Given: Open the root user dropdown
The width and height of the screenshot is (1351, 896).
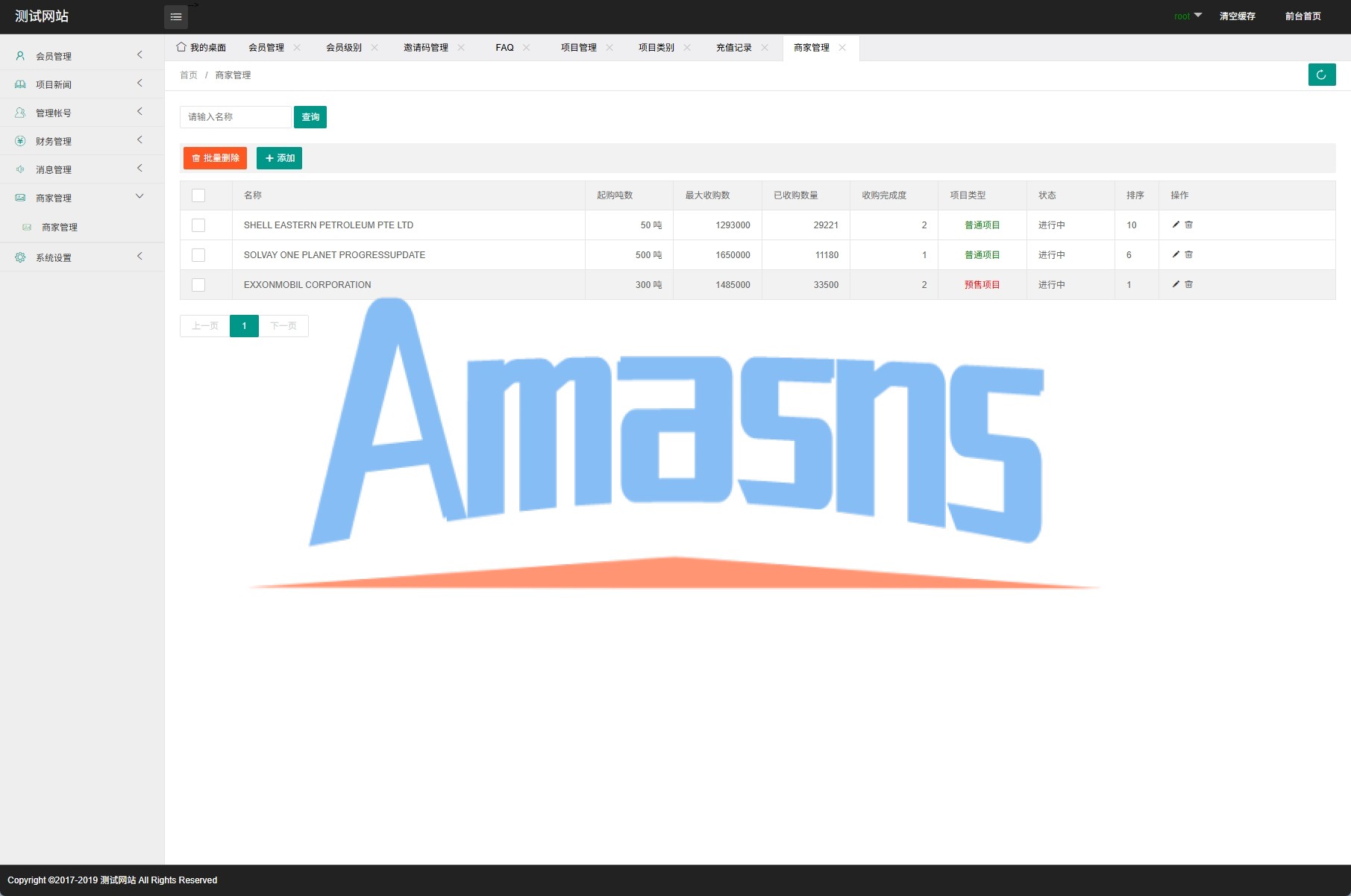Looking at the screenshot, I should [x=1188, y=16].
